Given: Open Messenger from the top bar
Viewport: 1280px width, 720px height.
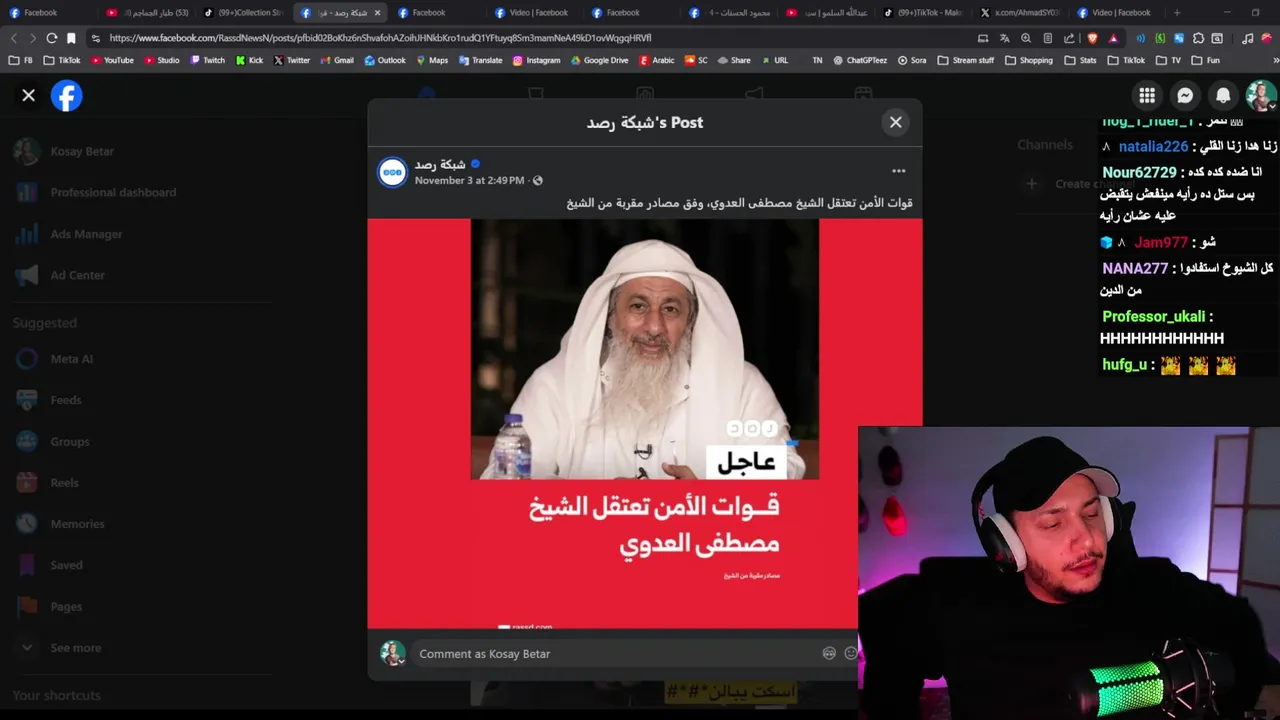Looking at the screenshot, I should pos(1185,96).
